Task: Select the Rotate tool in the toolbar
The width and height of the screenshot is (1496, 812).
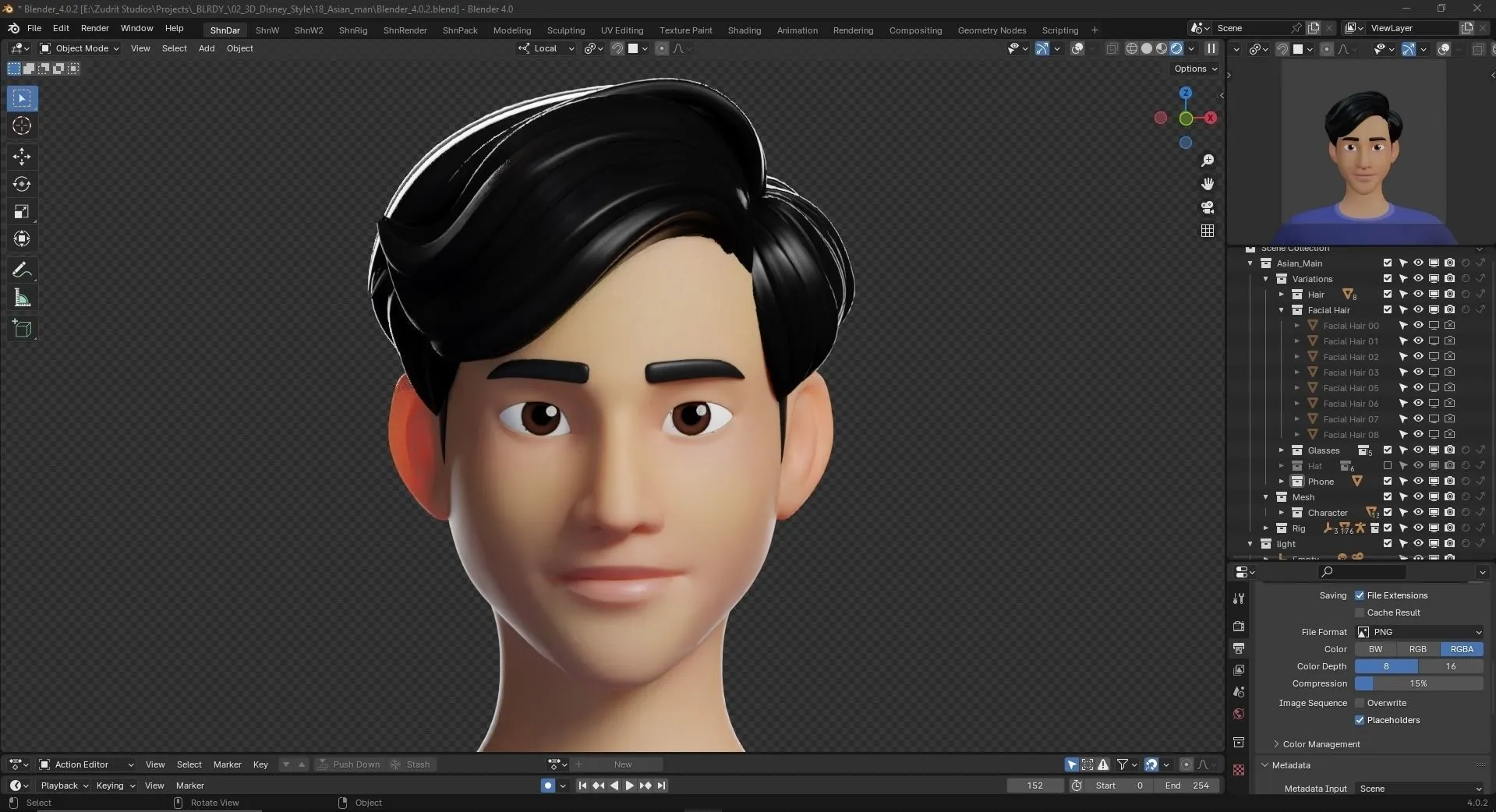Action: [x=21, y=184]
